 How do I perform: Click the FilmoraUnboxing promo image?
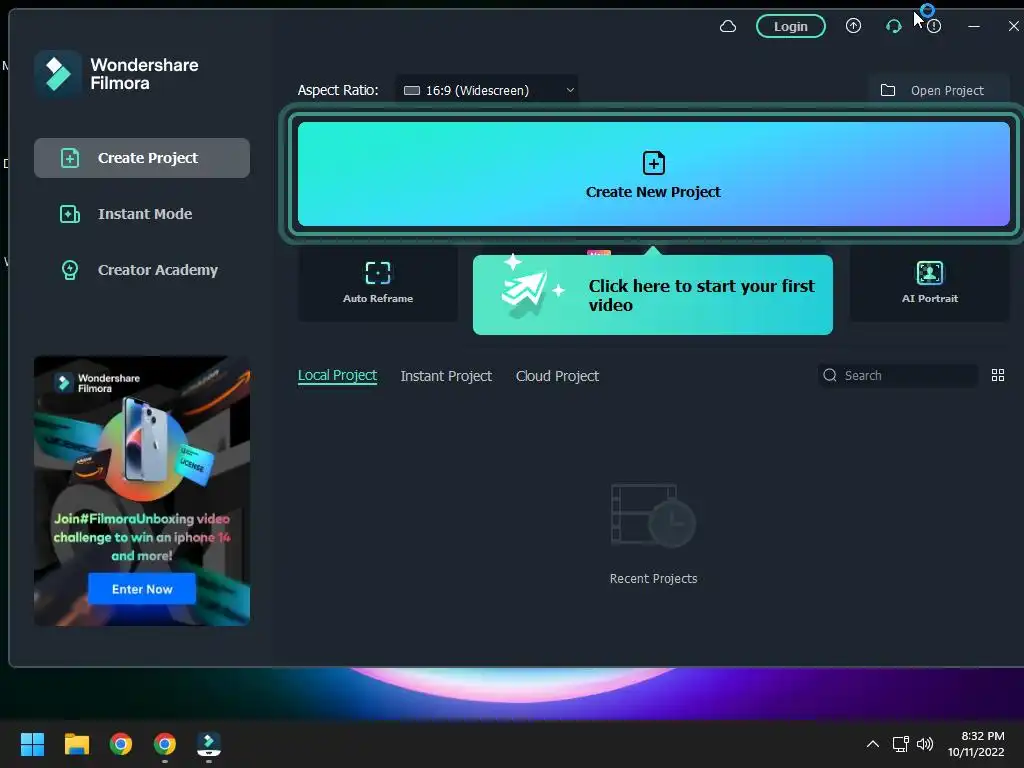(x=142, y=490)
